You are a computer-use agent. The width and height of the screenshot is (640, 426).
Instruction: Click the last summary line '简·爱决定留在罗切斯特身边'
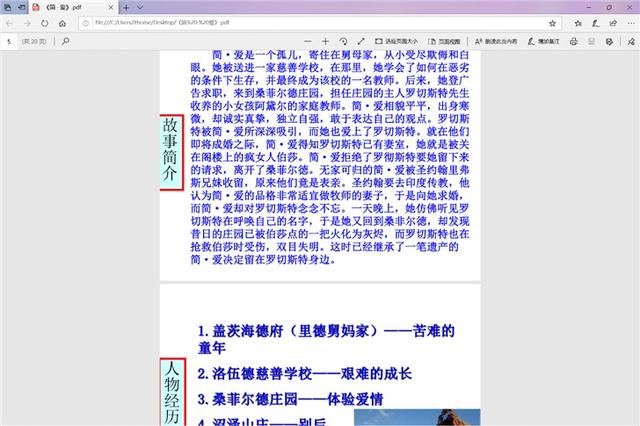pos(263,260)
